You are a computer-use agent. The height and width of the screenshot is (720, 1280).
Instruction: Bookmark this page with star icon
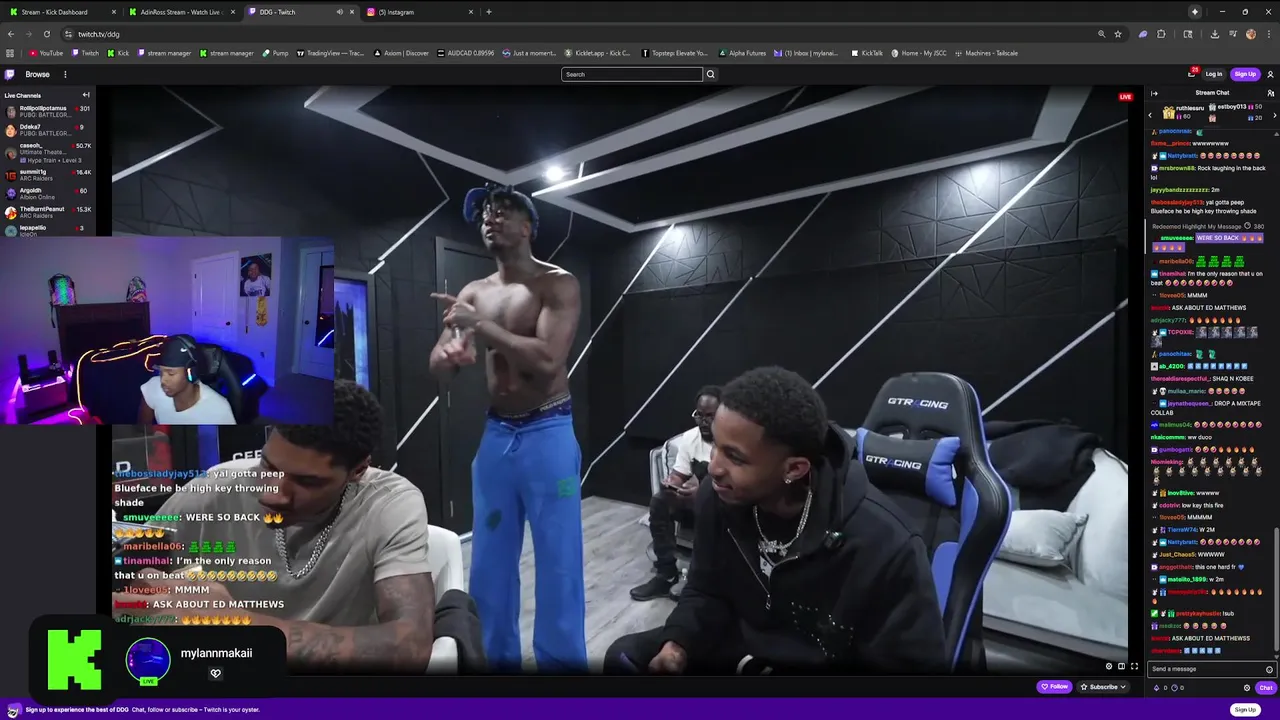pos(1118,34)
